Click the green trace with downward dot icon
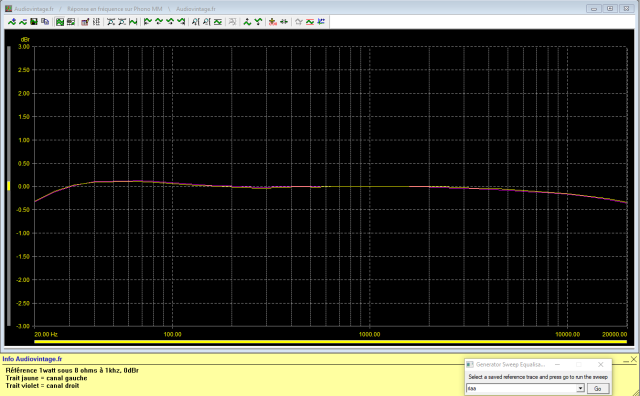 pos(247,22)
